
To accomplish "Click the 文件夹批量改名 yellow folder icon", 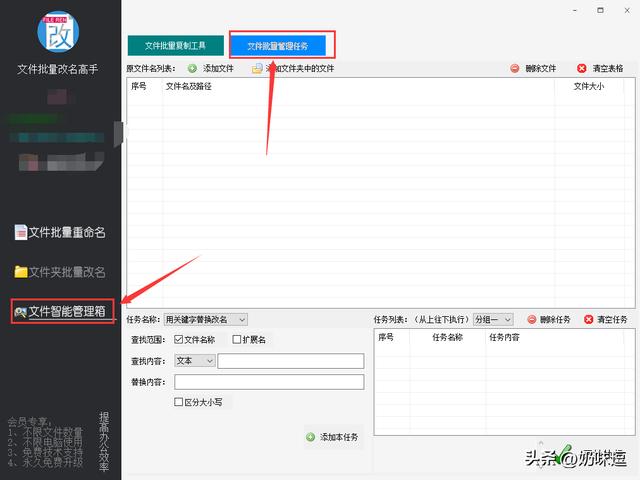I will (21, 272).
